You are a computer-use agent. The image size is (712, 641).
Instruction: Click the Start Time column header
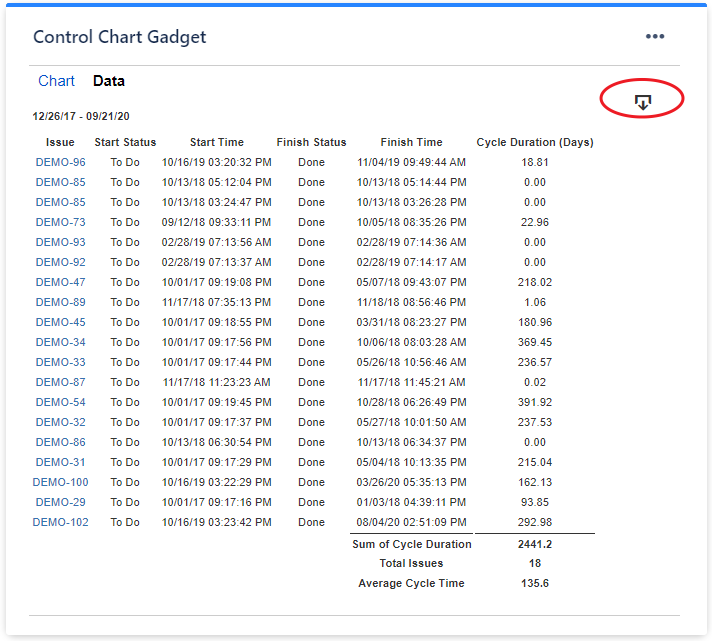[x=217, y=142]
